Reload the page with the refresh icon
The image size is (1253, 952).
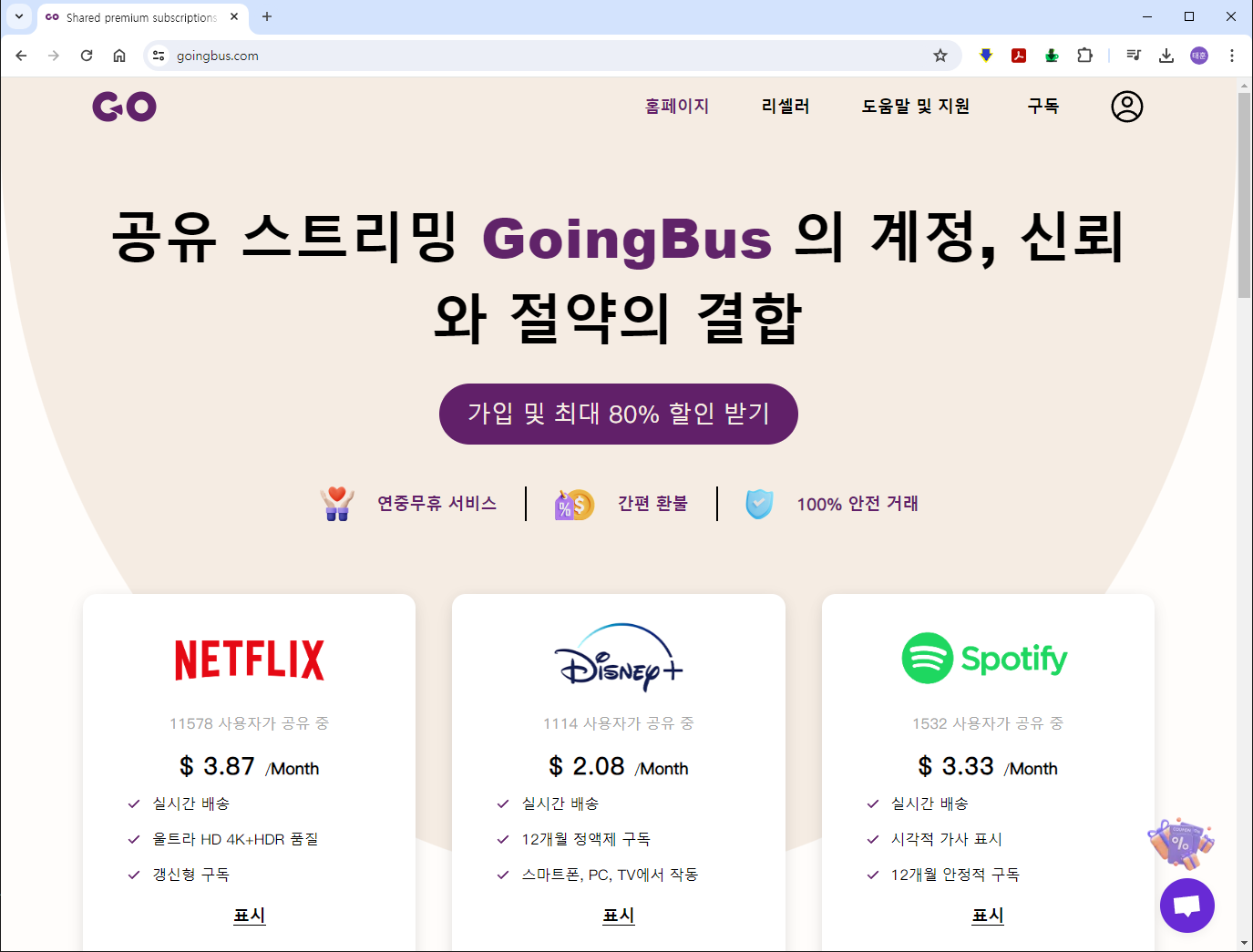87,56
